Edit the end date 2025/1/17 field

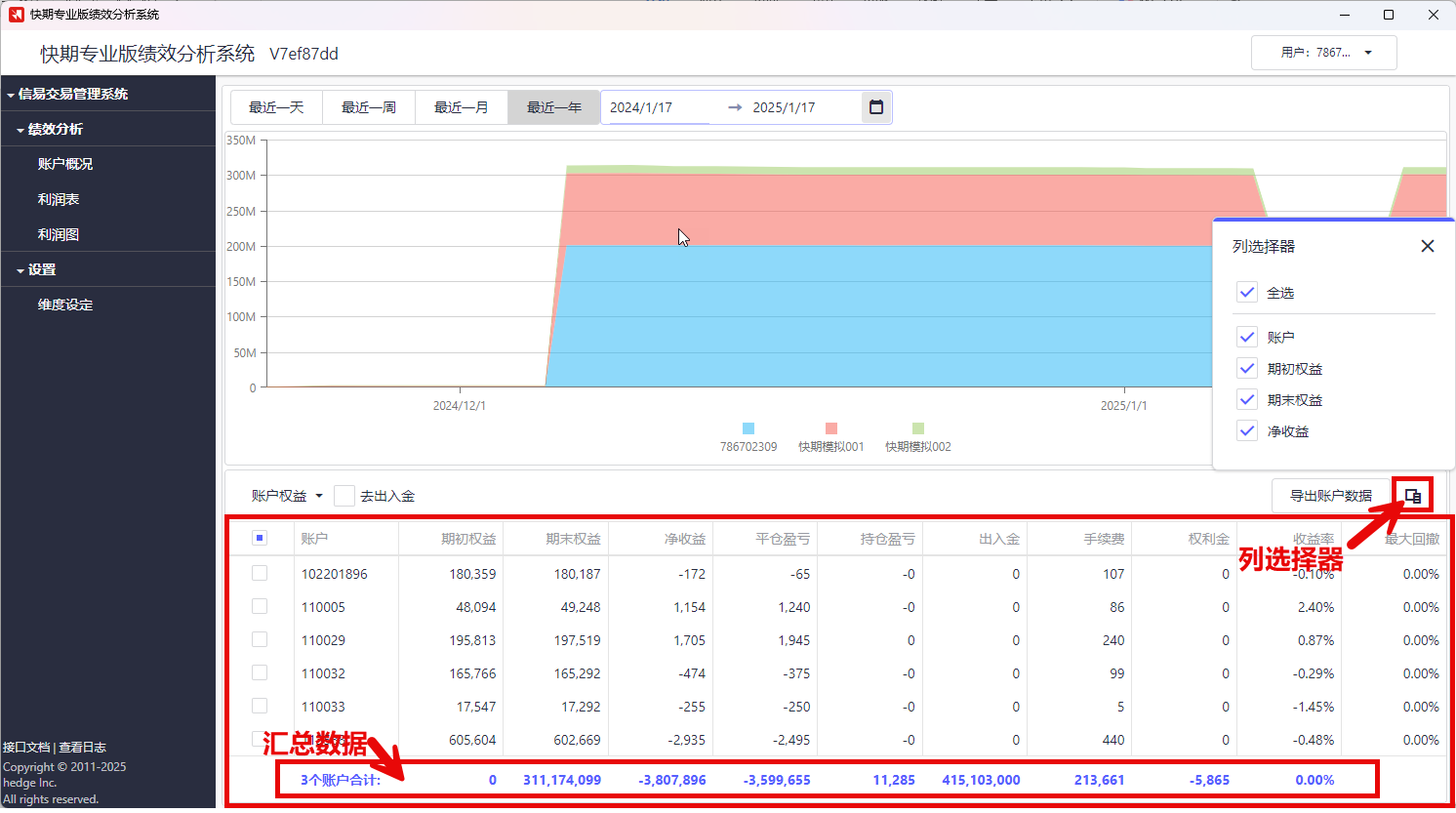point(803,107)
